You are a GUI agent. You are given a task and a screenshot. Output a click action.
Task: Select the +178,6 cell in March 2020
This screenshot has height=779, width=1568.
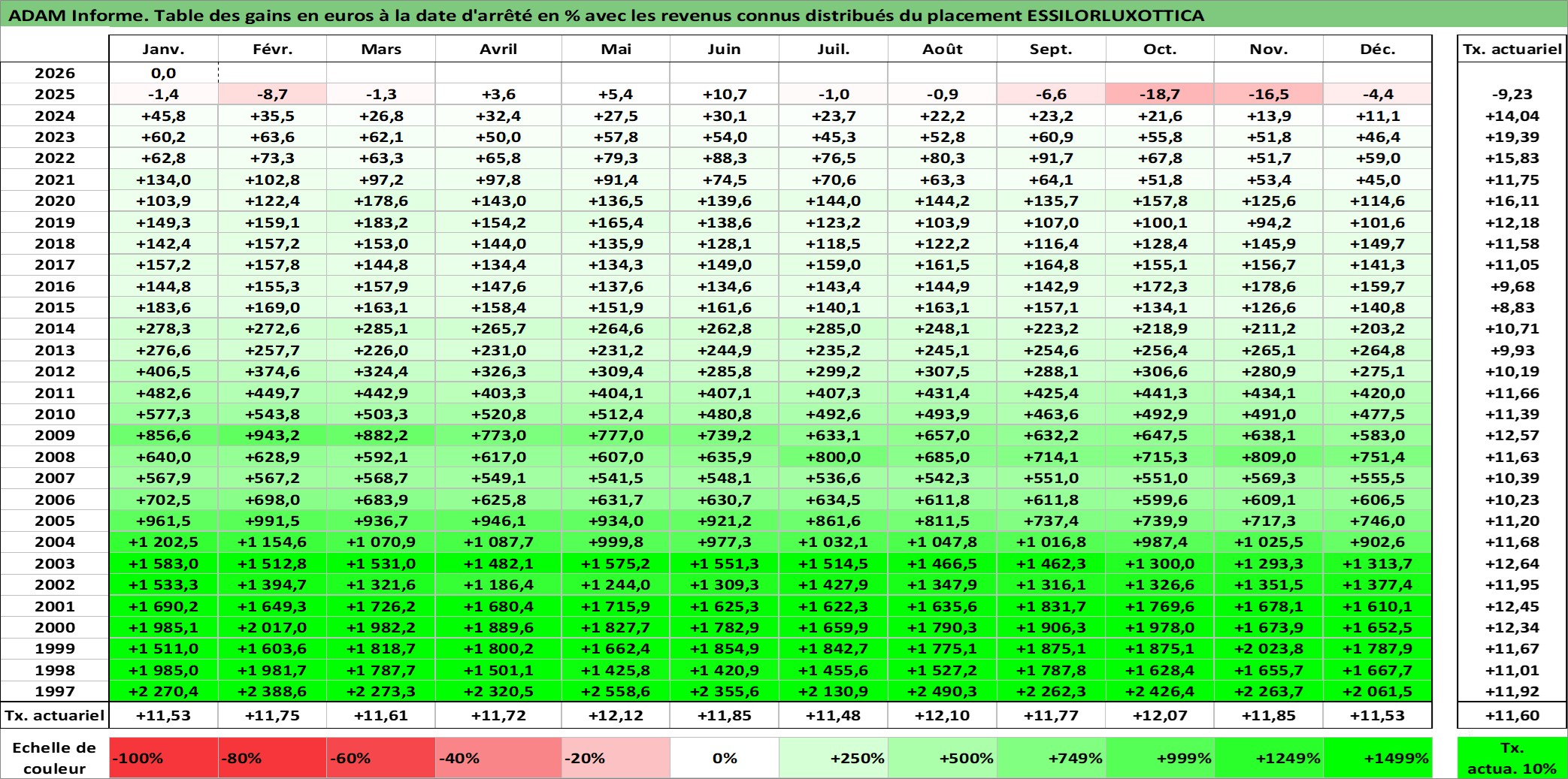[381, 201]
